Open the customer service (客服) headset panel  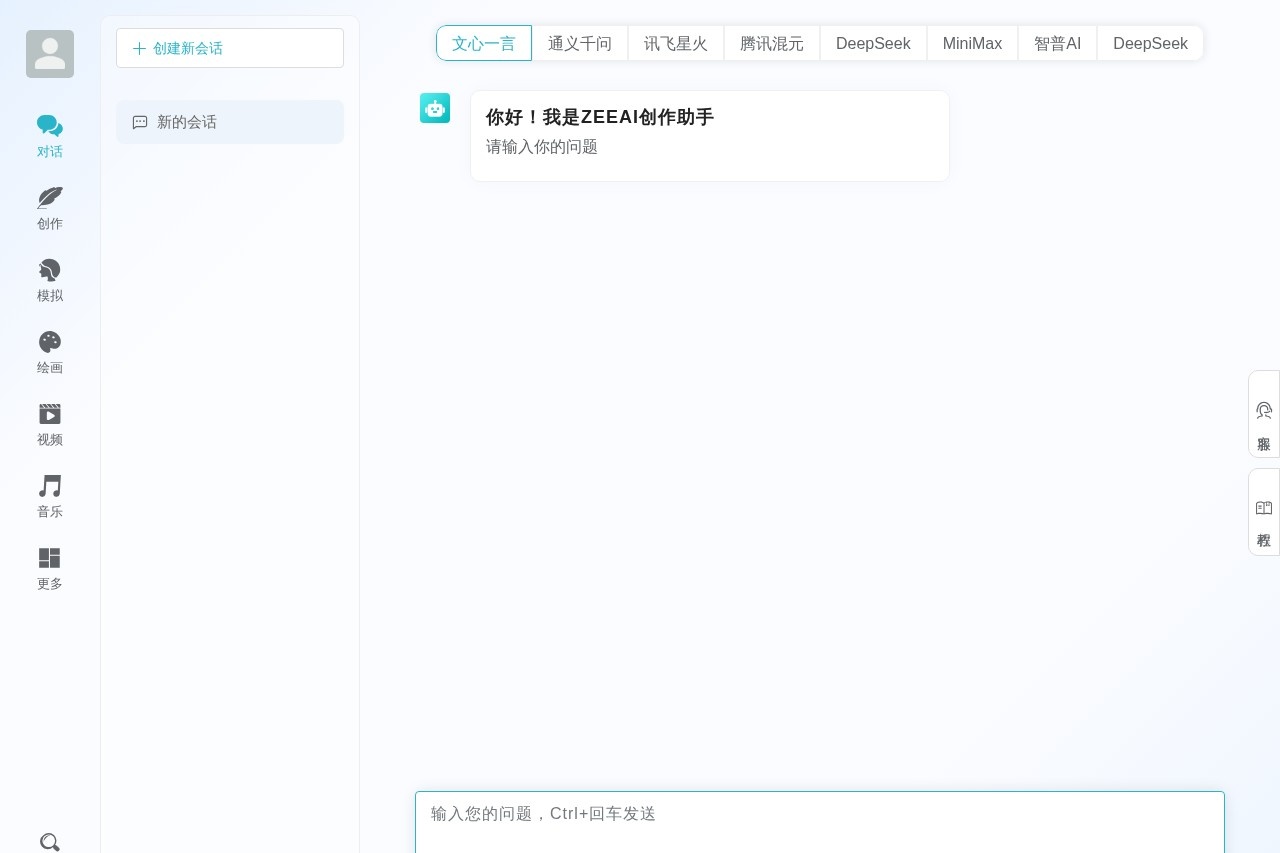(1264, 414)
